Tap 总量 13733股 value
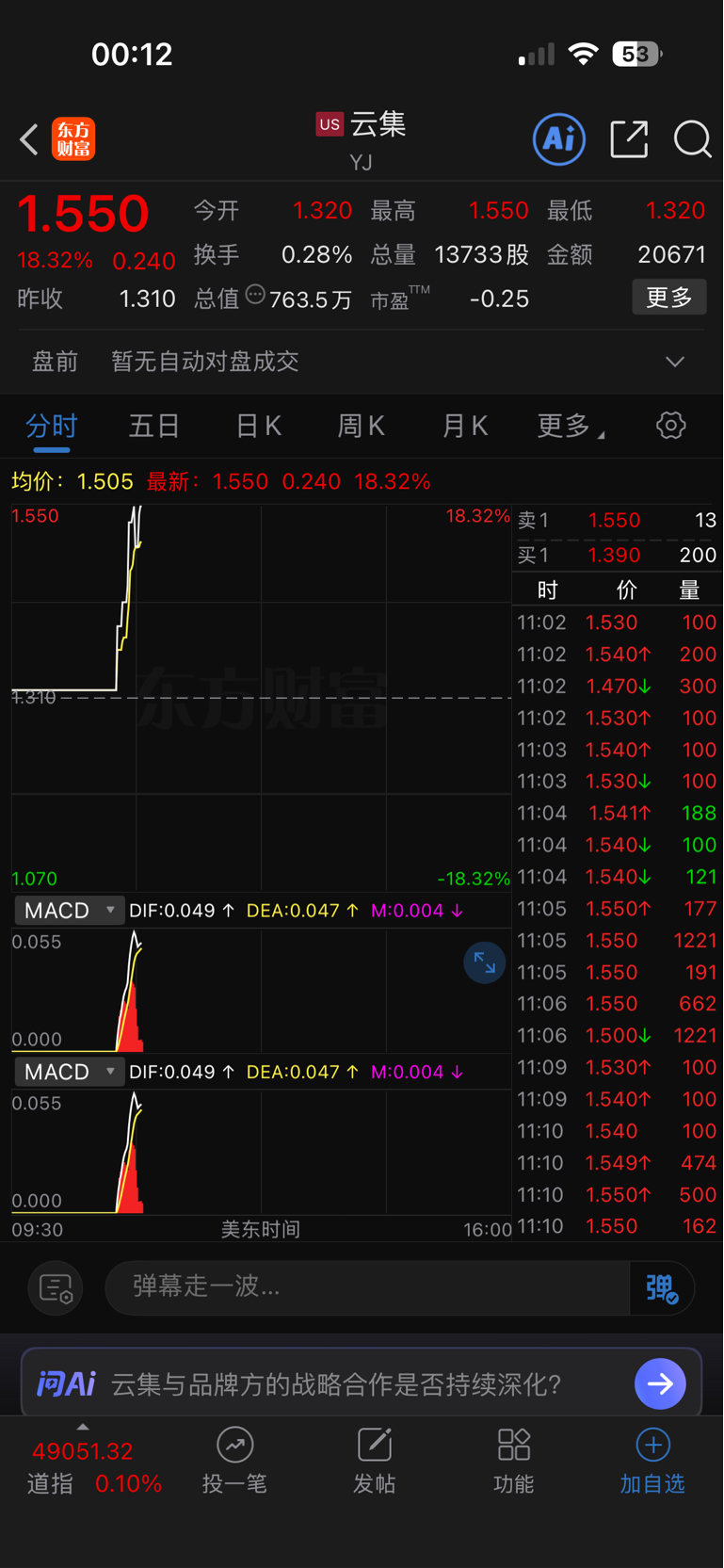Screen dimensions: 724x1568 click(x=481, y=255)
